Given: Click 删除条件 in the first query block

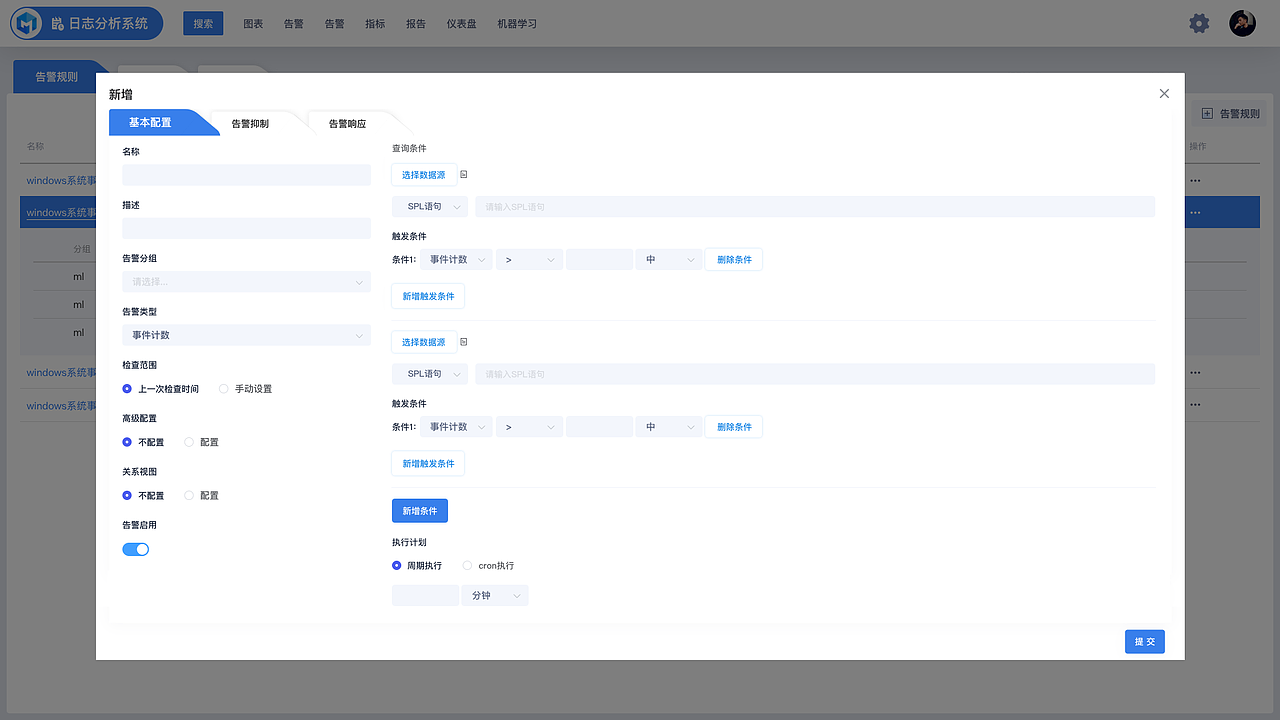Looking at the screenshot, I should tap(734, 260).
